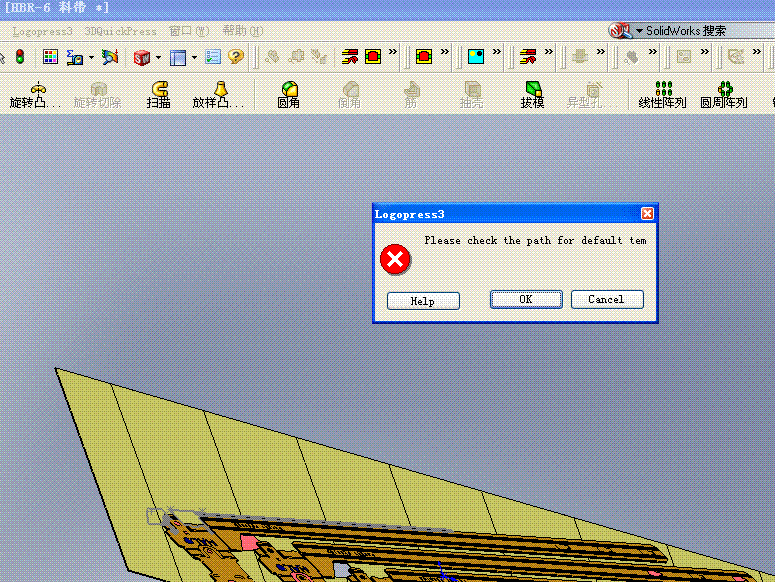Viewport: 775px width, 582px height.
Task: Open the Logopress3 menu
Action: 43,31
